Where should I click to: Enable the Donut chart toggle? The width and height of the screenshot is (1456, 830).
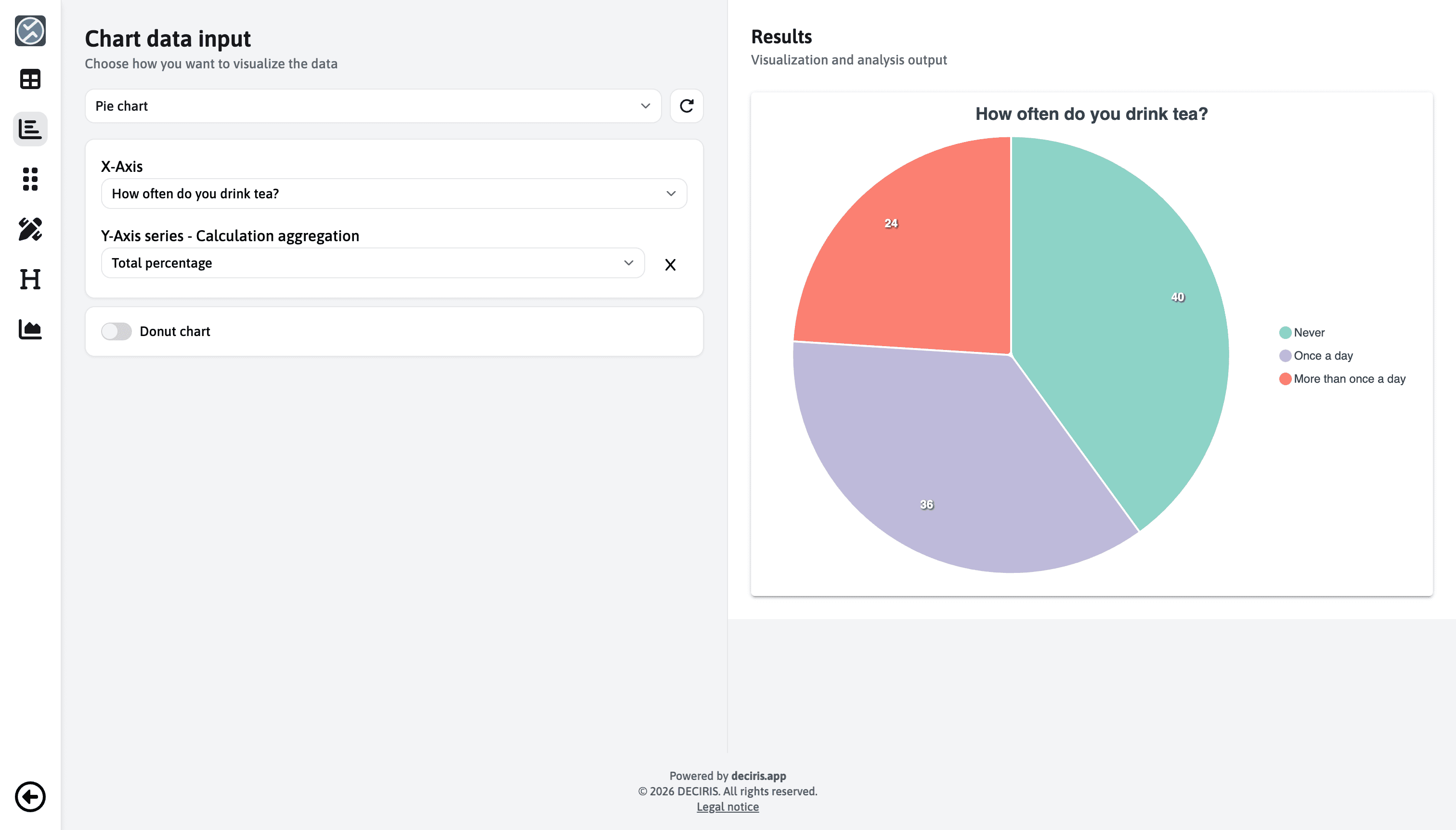[x=117, y=331]
